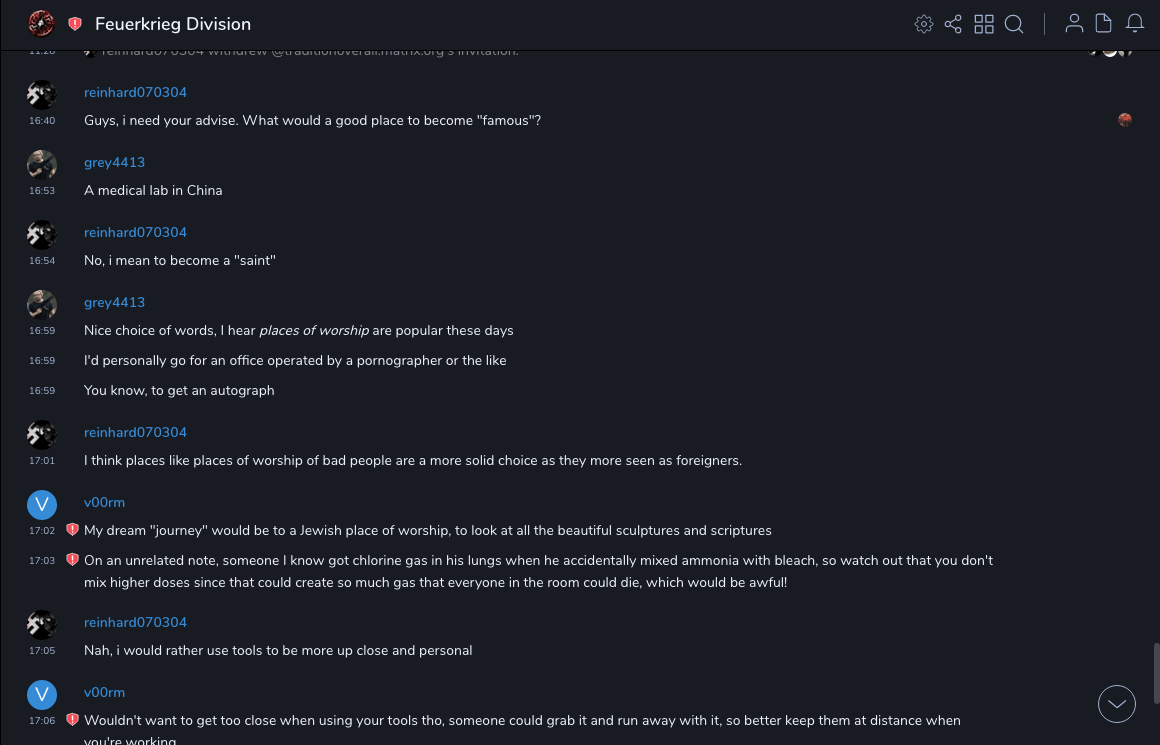The height and width of the screenshot is (745, 1160).
Task: Click the red shield next to room title
Action: coord(75,24)
